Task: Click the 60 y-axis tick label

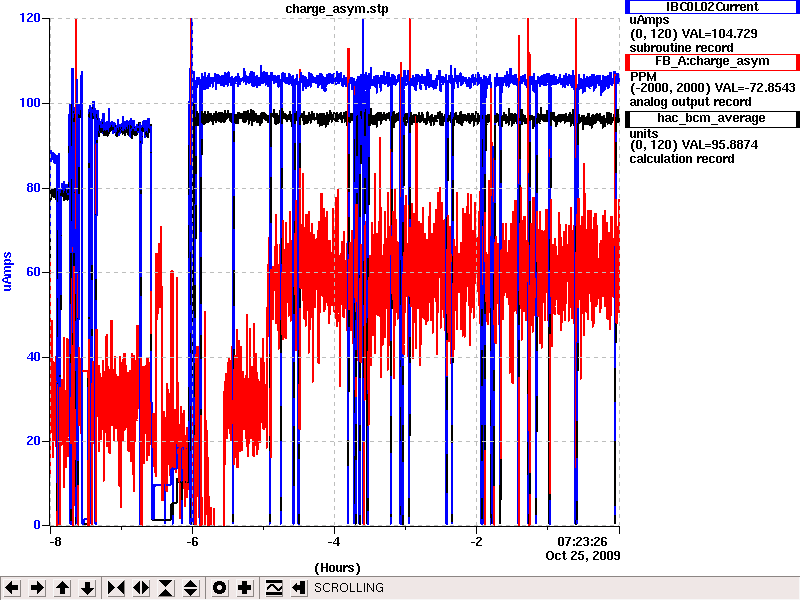Action: [x=33, y=272]
